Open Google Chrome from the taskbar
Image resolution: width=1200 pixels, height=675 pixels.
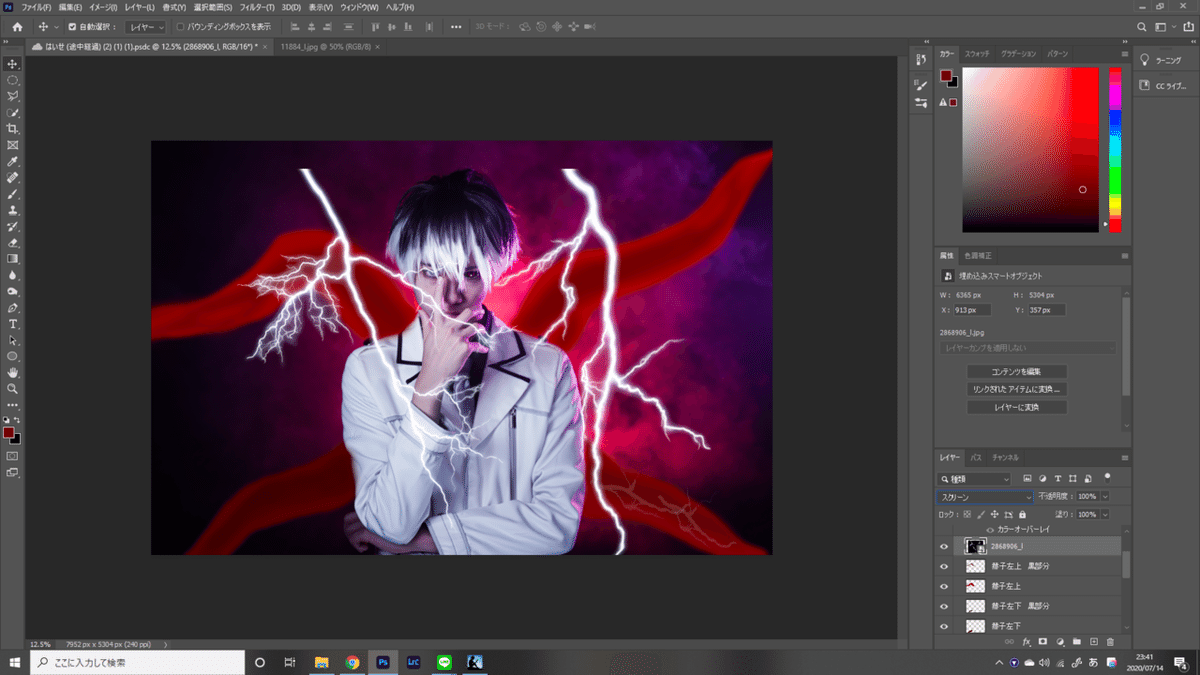pos(352,662)
